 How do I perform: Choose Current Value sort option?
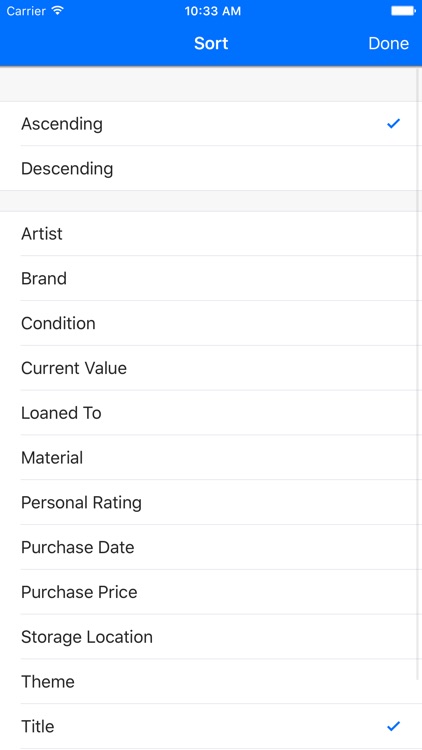211,368
